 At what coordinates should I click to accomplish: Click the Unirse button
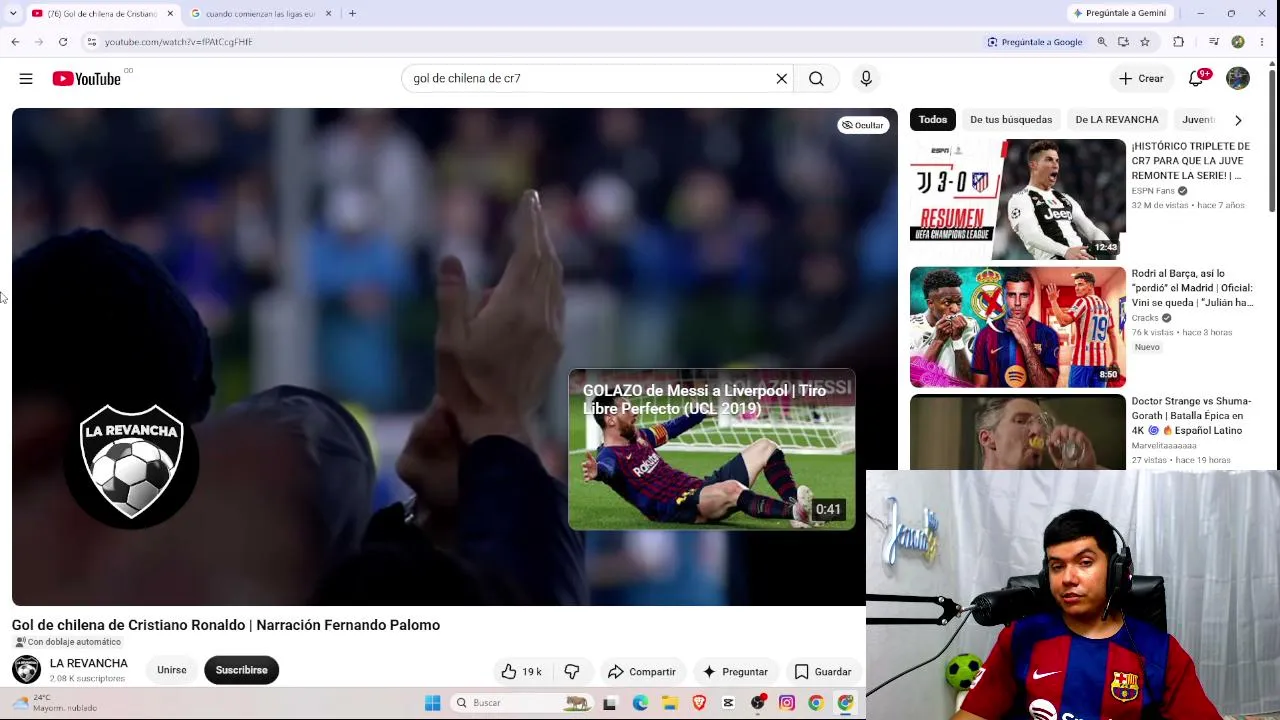pos(172,671)
